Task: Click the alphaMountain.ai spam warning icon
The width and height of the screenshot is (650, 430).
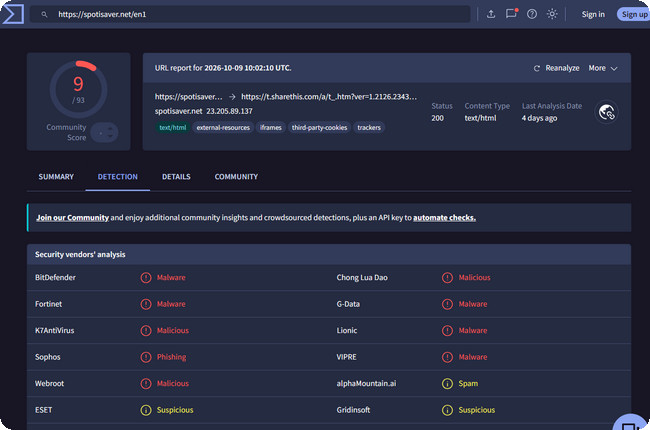Action: [x=447, y=384]
